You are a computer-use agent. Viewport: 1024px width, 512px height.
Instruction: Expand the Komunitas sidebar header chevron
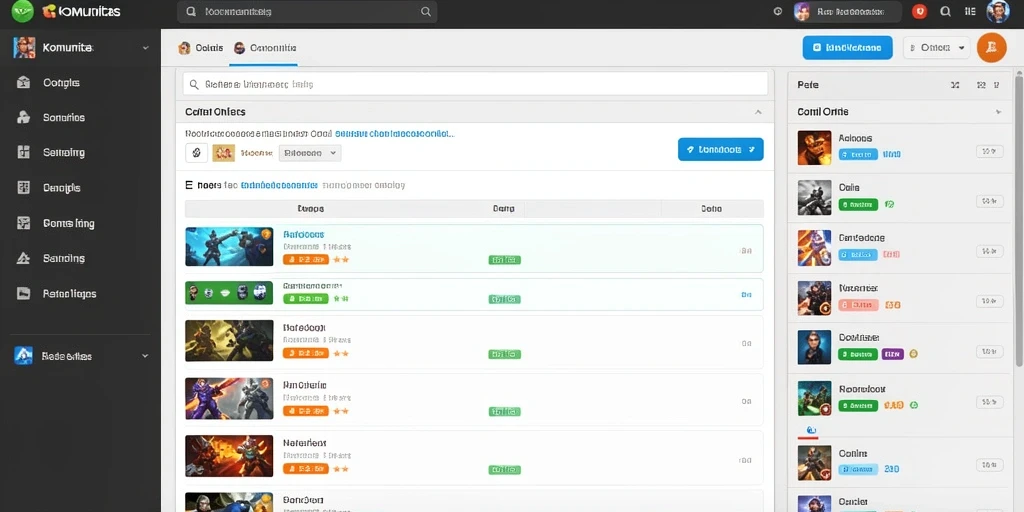145,48
